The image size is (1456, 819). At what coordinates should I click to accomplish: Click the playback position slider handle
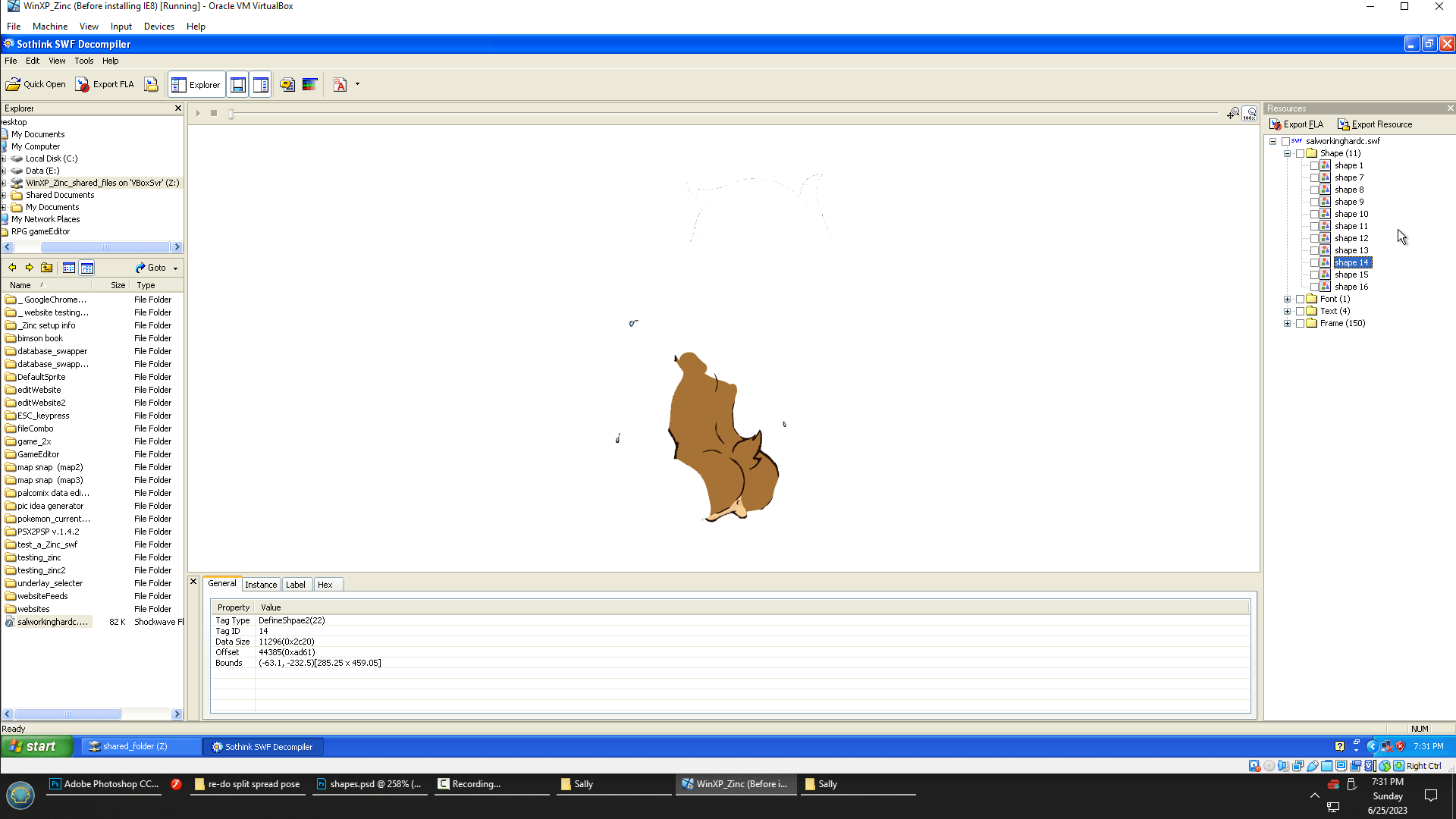tap(231, 114)
